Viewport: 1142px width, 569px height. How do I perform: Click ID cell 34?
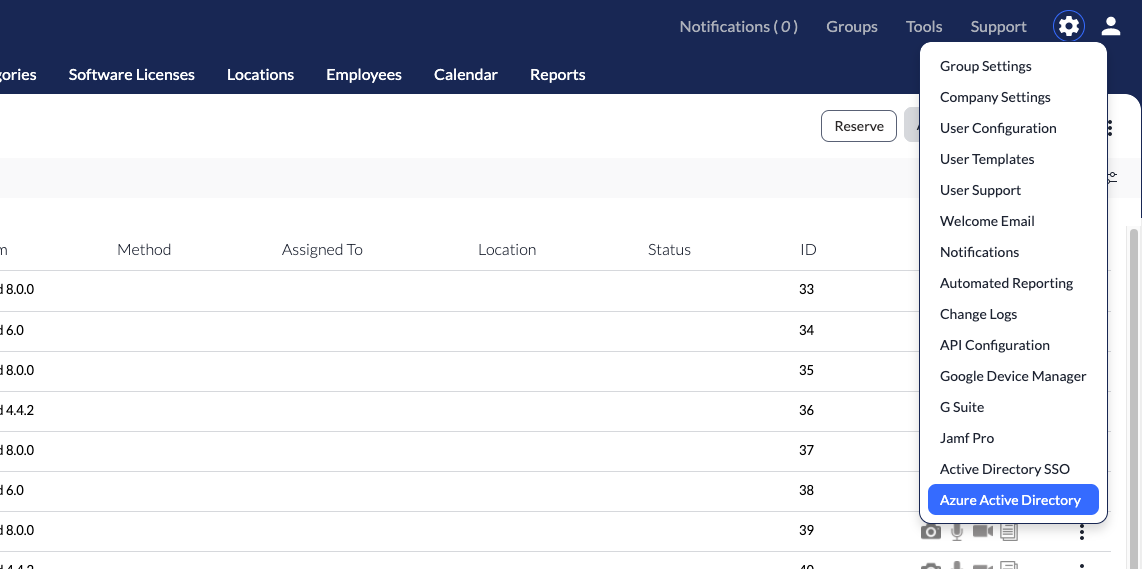(x=806, y=331)
